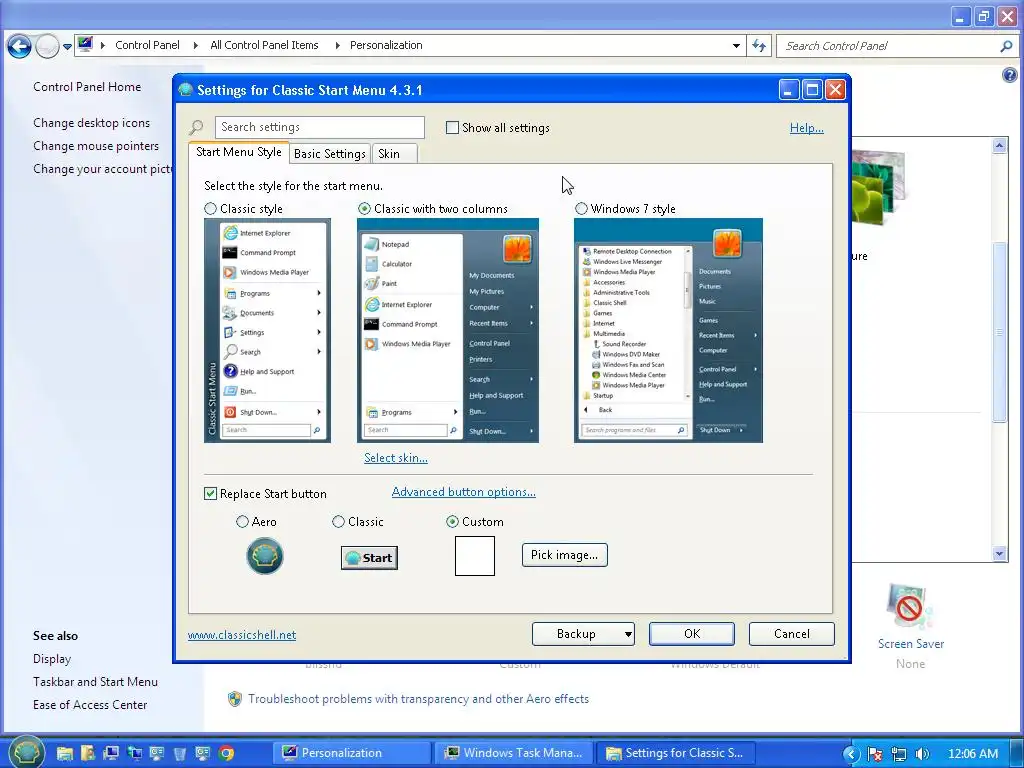The image size is (1024, 768).
Task: Switch to Personalization taskbar window
Action: click(351, 753)
